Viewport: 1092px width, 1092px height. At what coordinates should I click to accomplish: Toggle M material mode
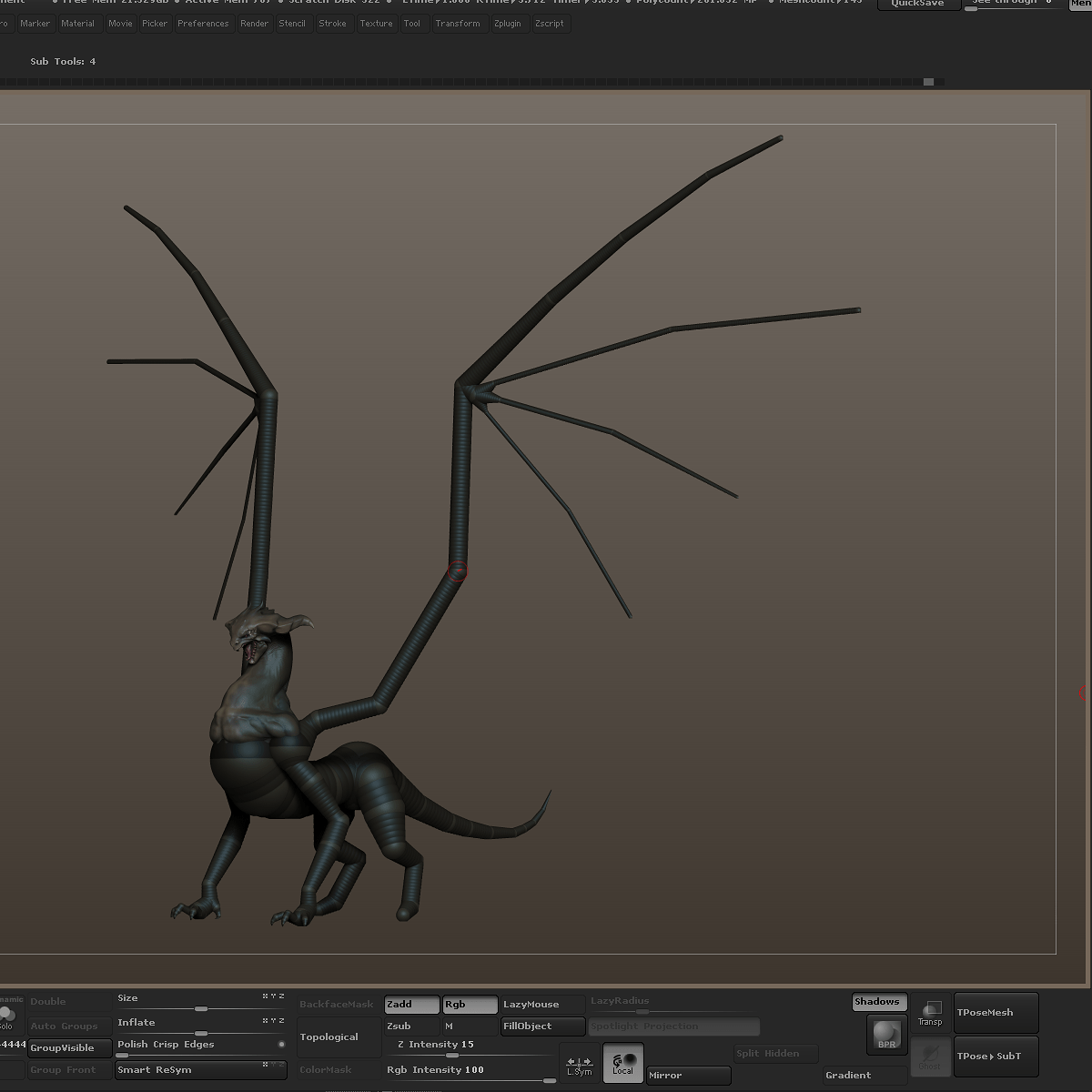point(470,1026)
